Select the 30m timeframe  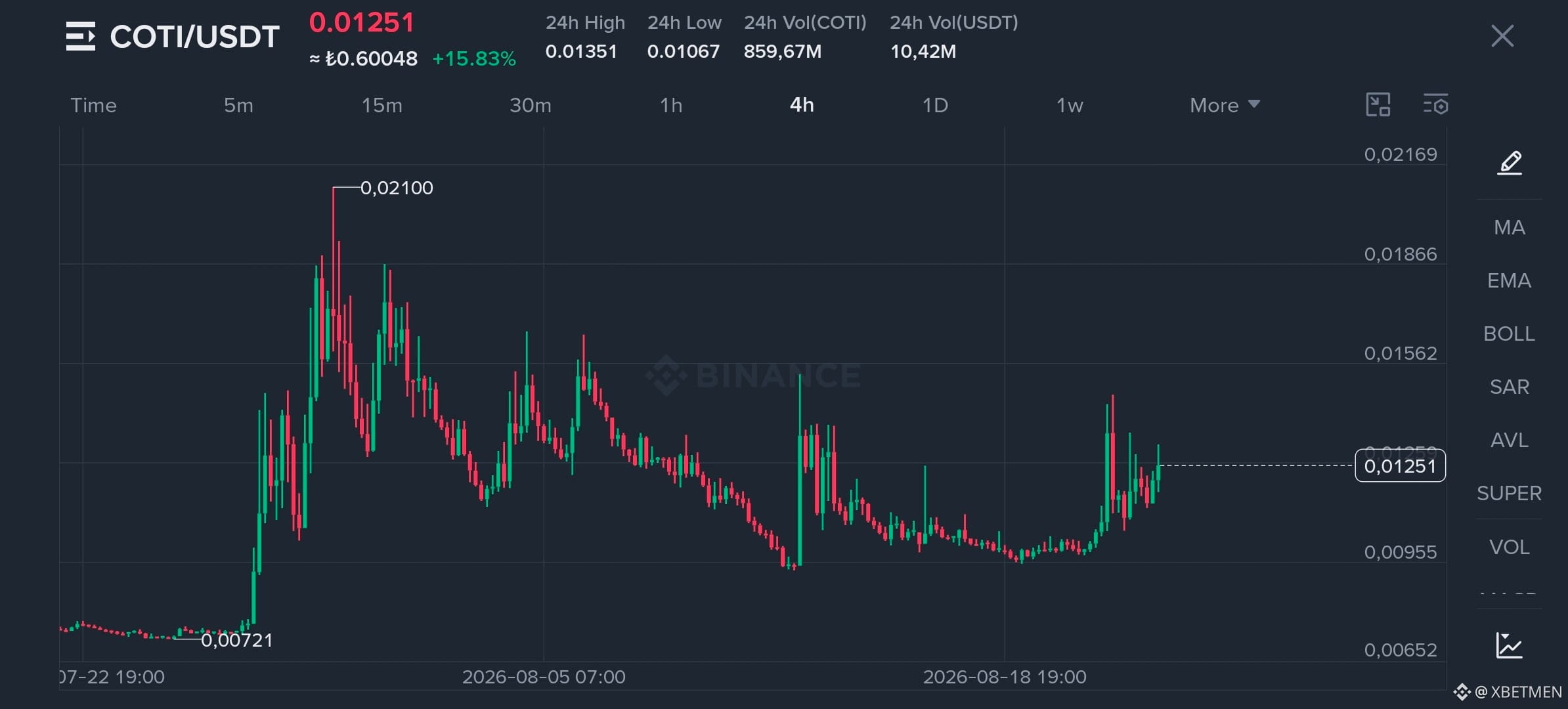(x=531, y=105)
